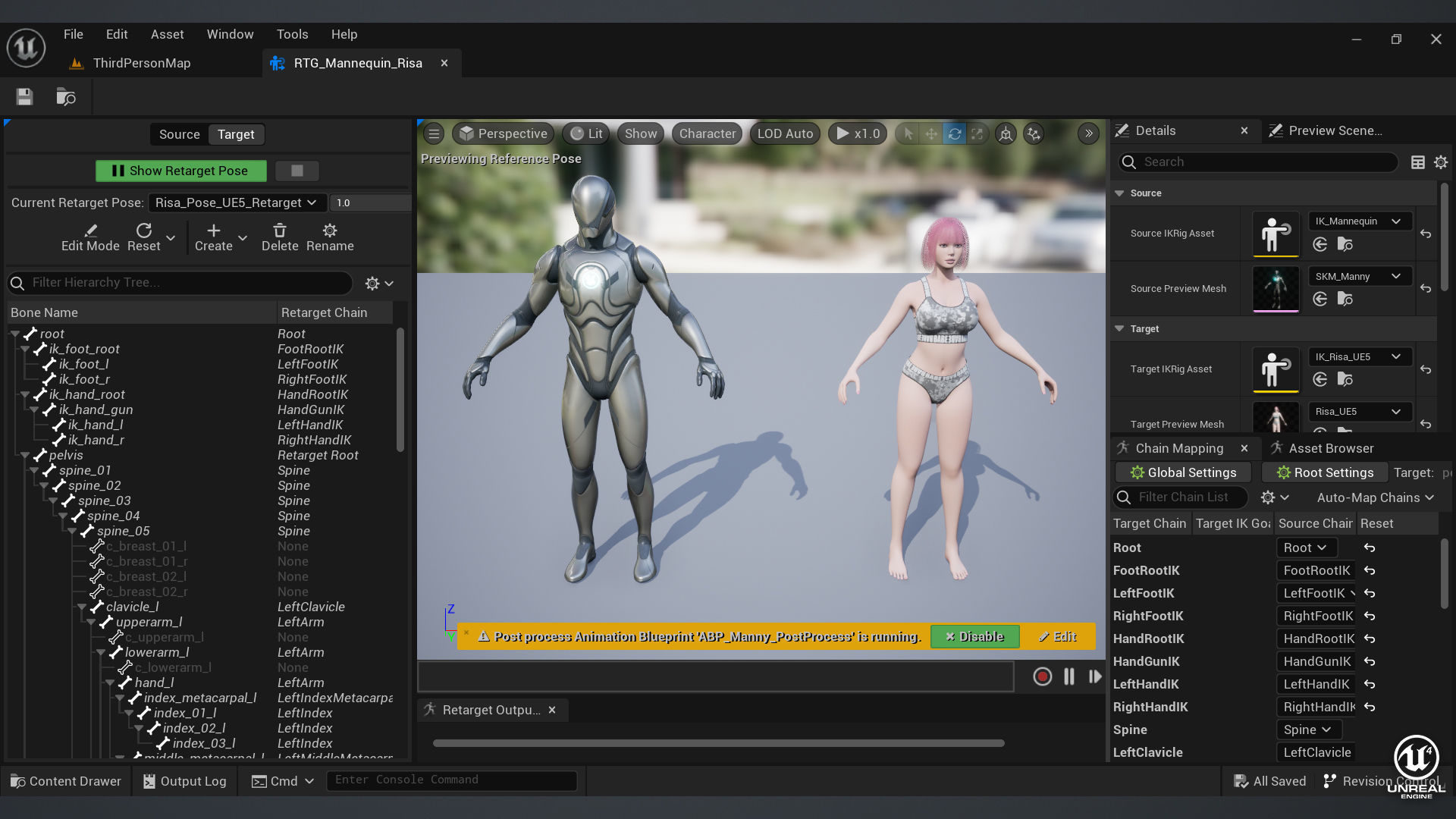Open the Asset menu
The height and width of the screenshot is (819, 1456).
point(167,34)
